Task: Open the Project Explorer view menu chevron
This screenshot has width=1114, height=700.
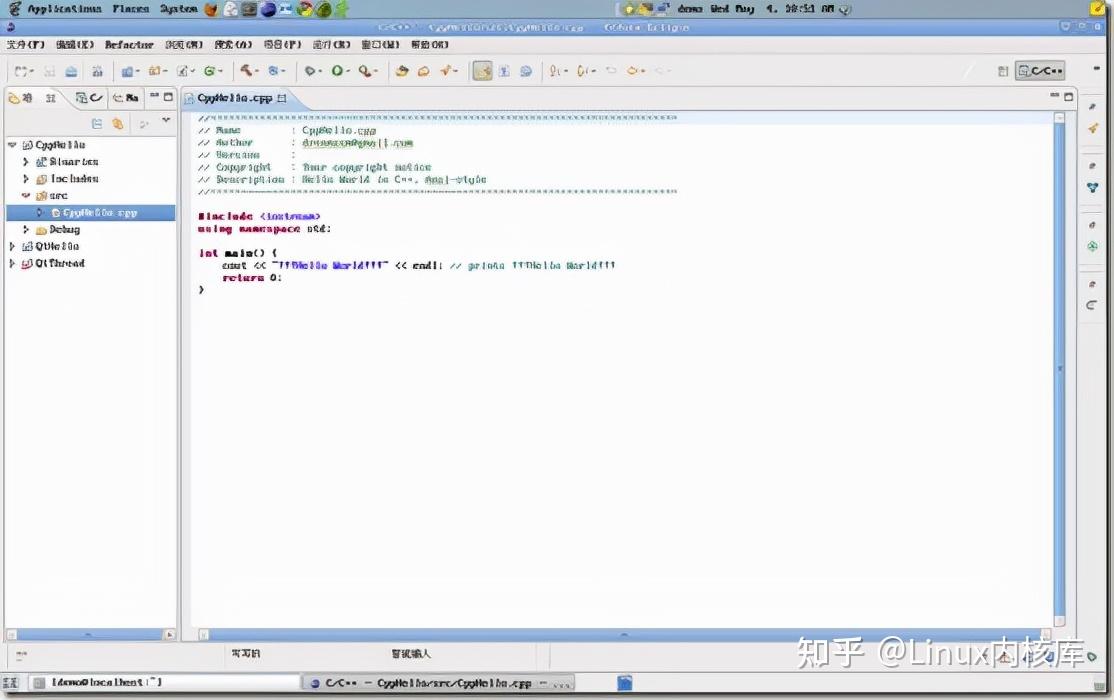Action: click(x=165, y=122)
